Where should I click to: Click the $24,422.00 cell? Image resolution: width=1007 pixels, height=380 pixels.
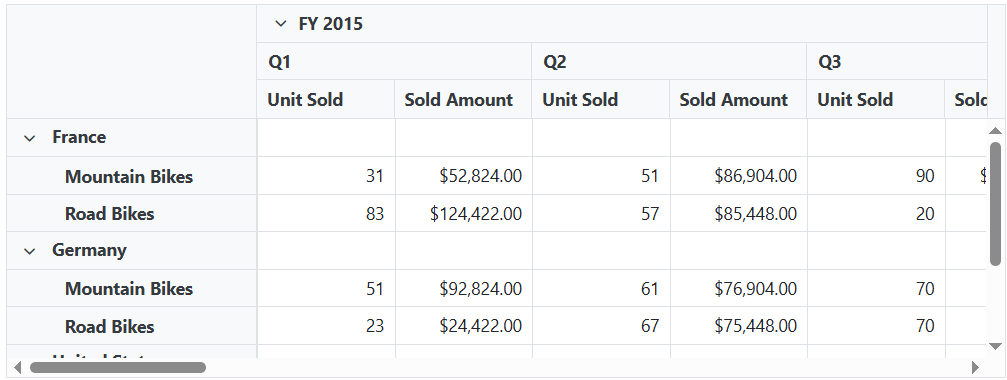pos(464,326)
